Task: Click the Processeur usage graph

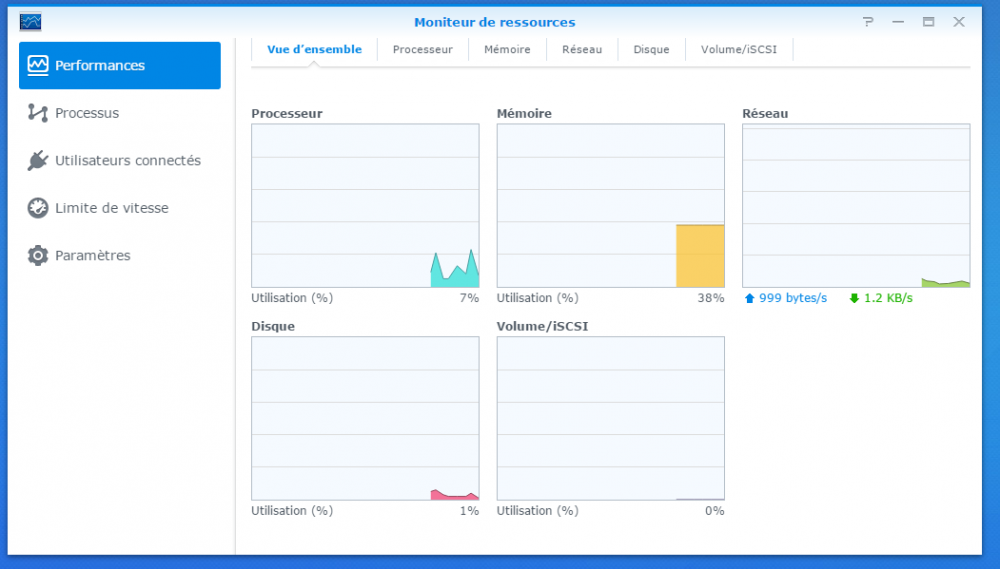Action: coord(365,206)
